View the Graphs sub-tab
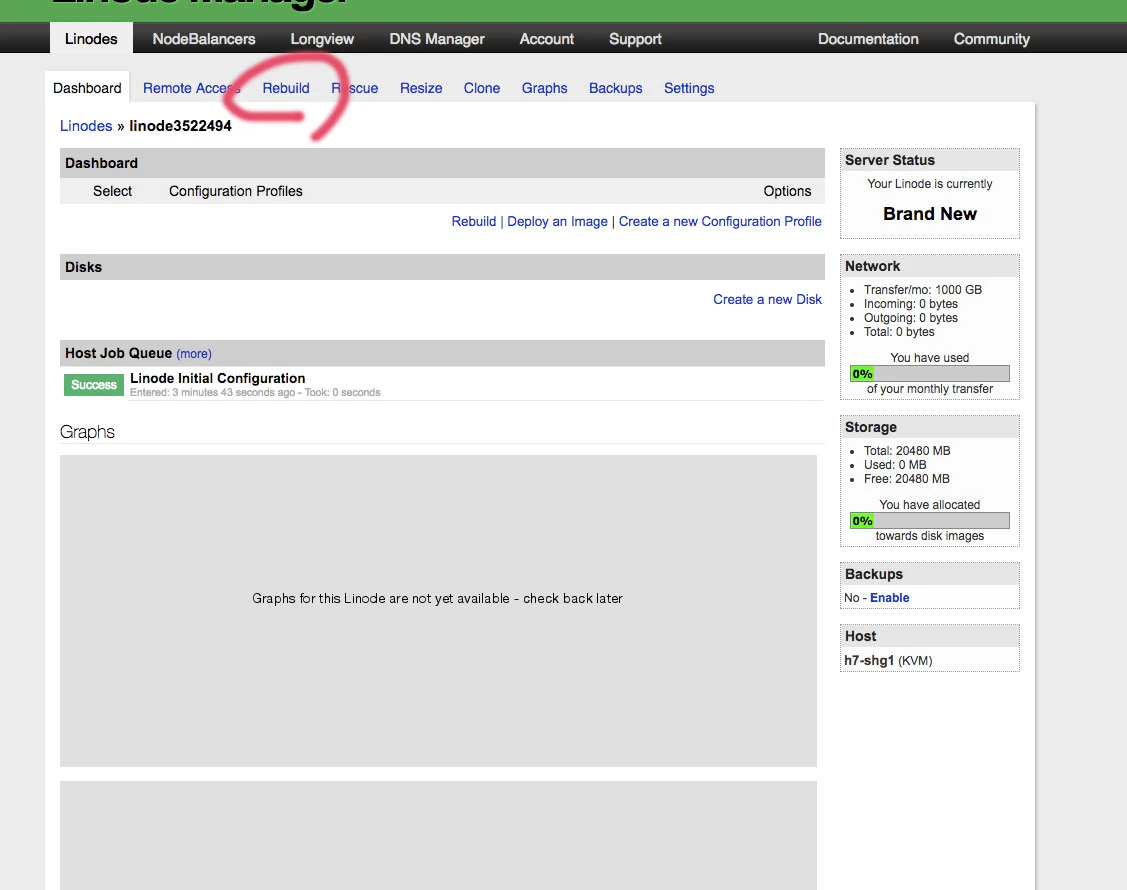This screenshot has height=890, width=1127. tap(544, 88)
